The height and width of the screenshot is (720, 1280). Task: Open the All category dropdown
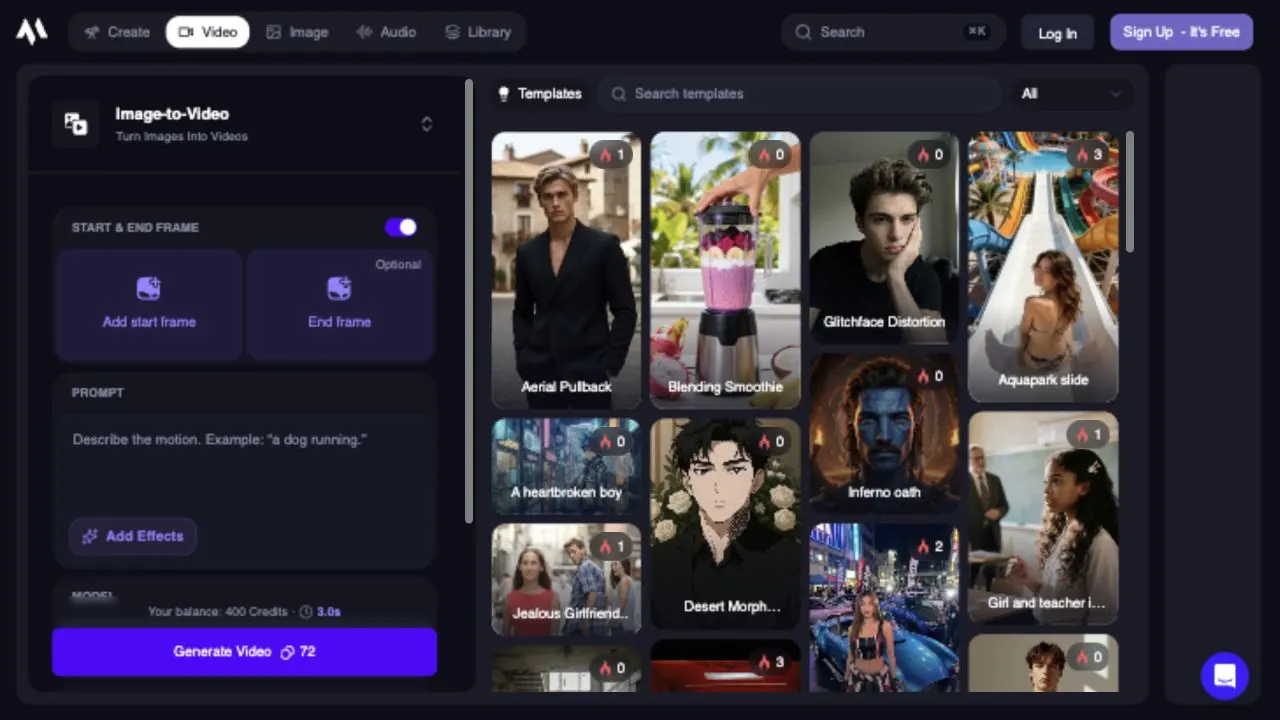pyautogui.click(x=1072, y=94)
